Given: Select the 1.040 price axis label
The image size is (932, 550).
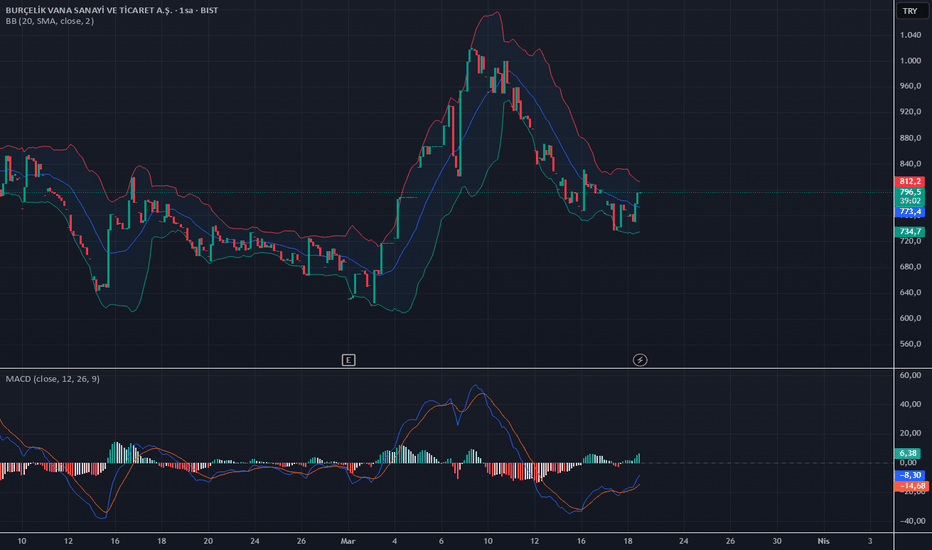Looking at the screenshot, I should [x=911, y=35].
